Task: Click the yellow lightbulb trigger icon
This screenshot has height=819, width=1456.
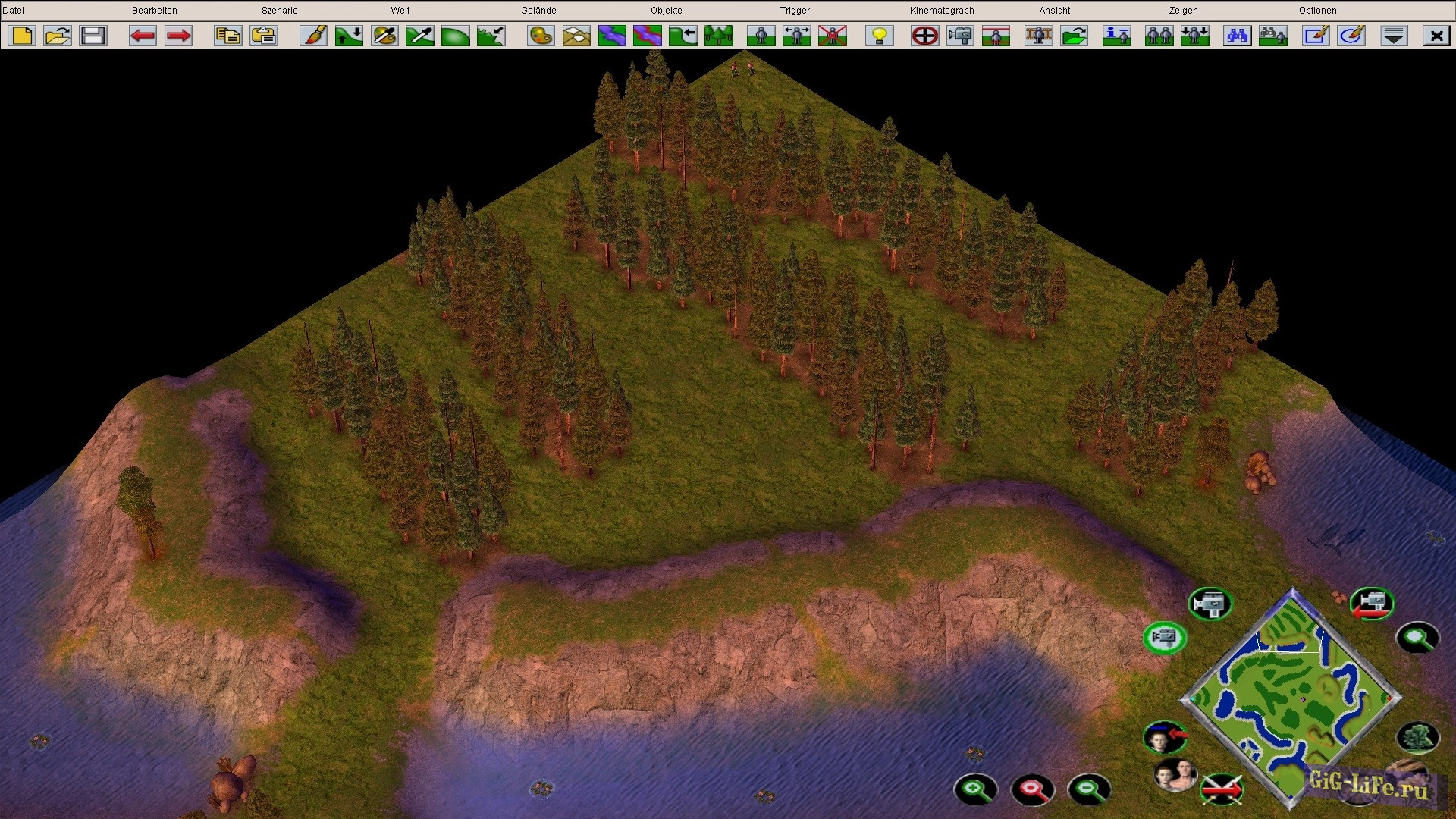Action: pyautogui.click(x=880, y=36)
